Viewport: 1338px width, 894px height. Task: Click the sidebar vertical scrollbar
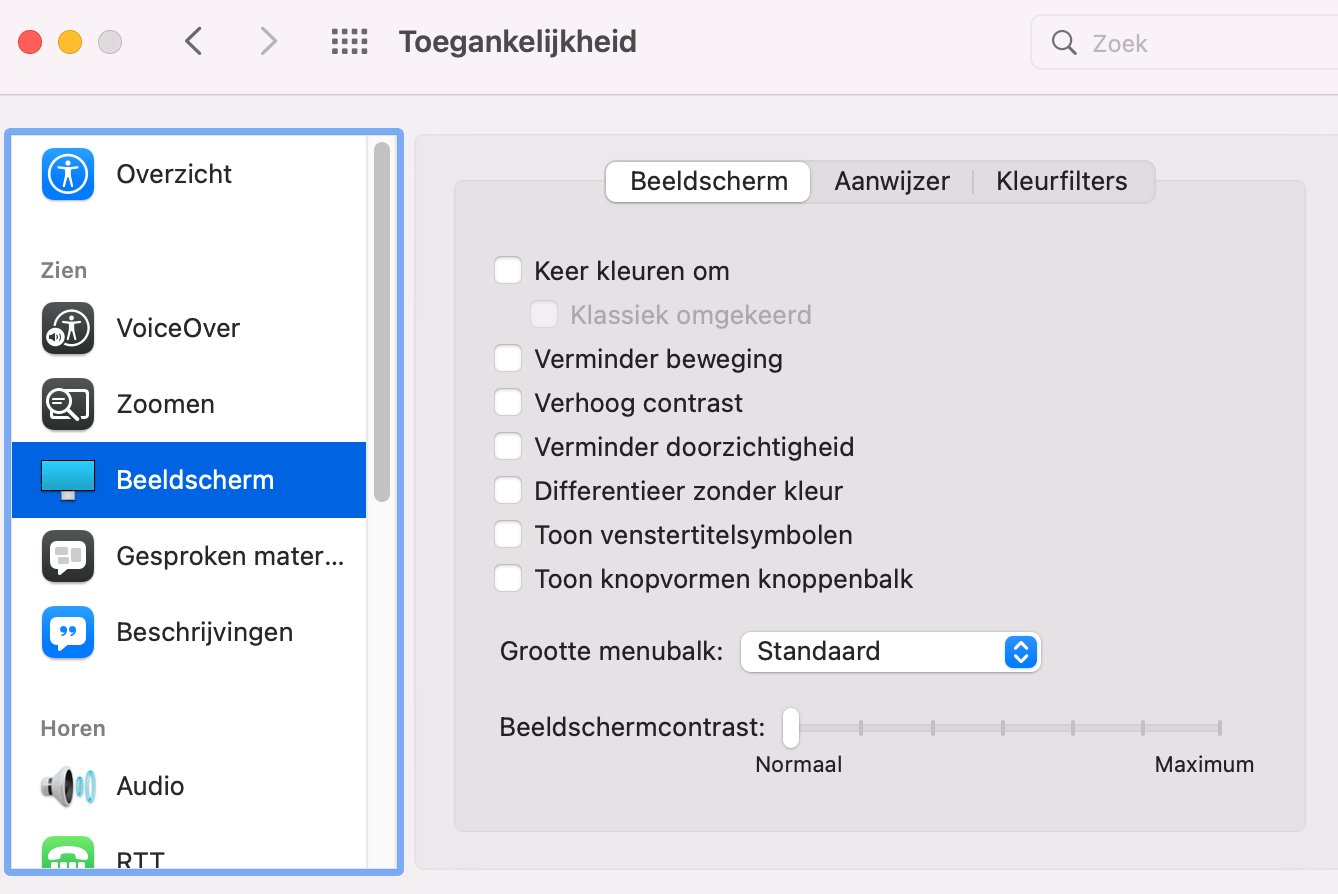[381, 320]
